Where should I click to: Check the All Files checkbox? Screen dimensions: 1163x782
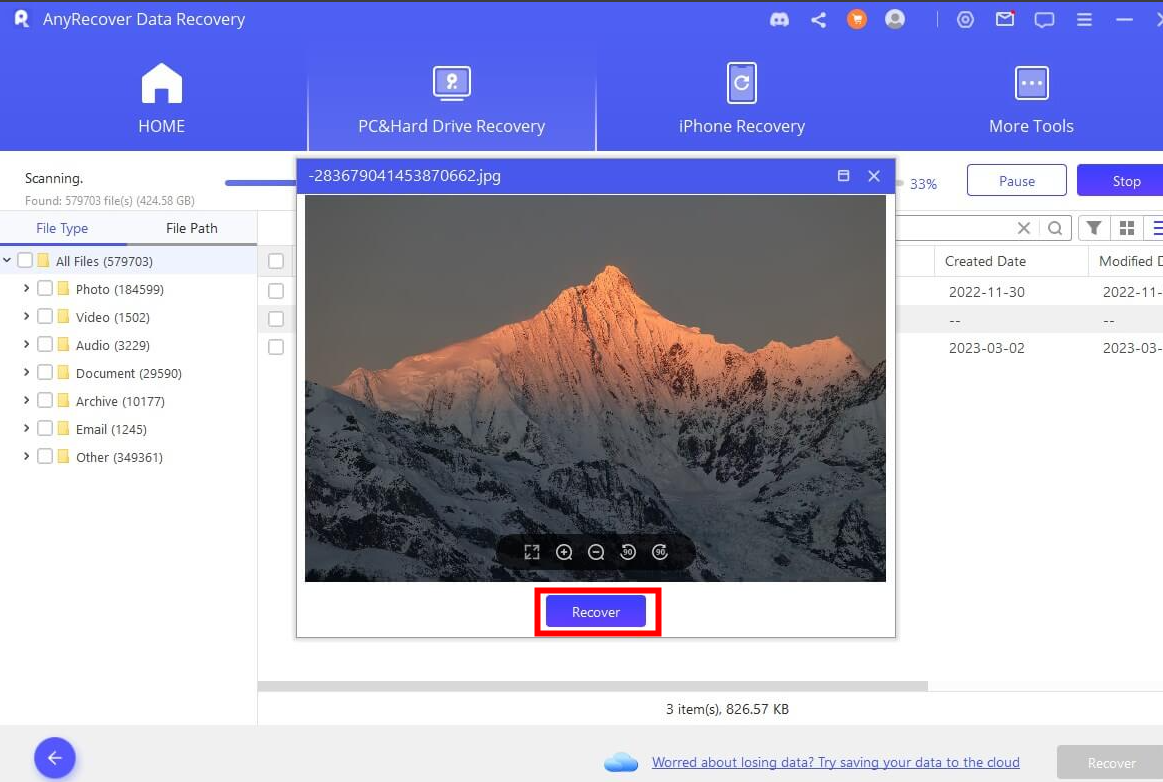(x=23, y=261)
